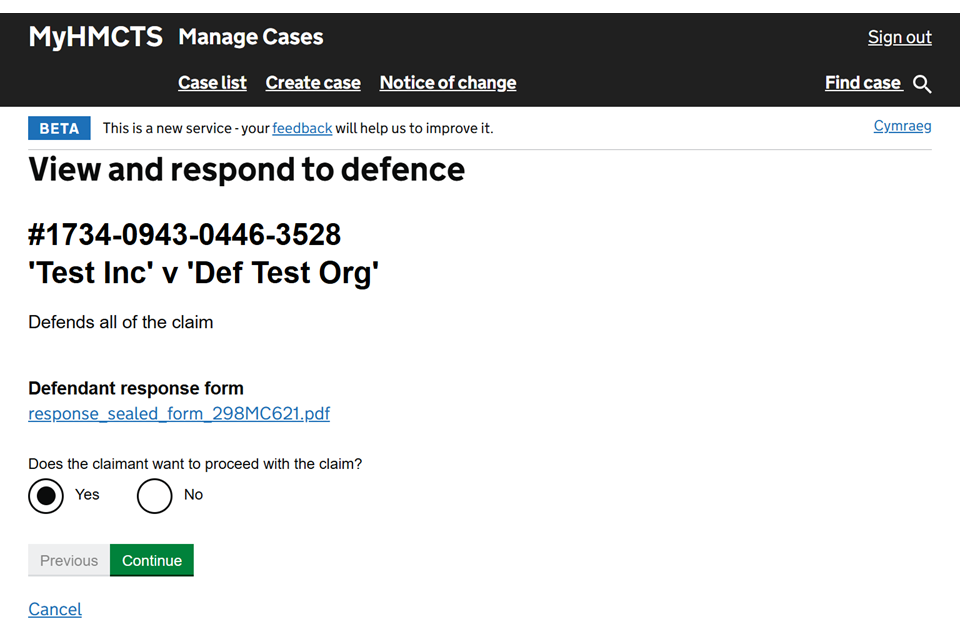This screenshot has width=960, height=640.
Task: Open Notice of change page
Action: pyautogui.click(x=448, y=83)
